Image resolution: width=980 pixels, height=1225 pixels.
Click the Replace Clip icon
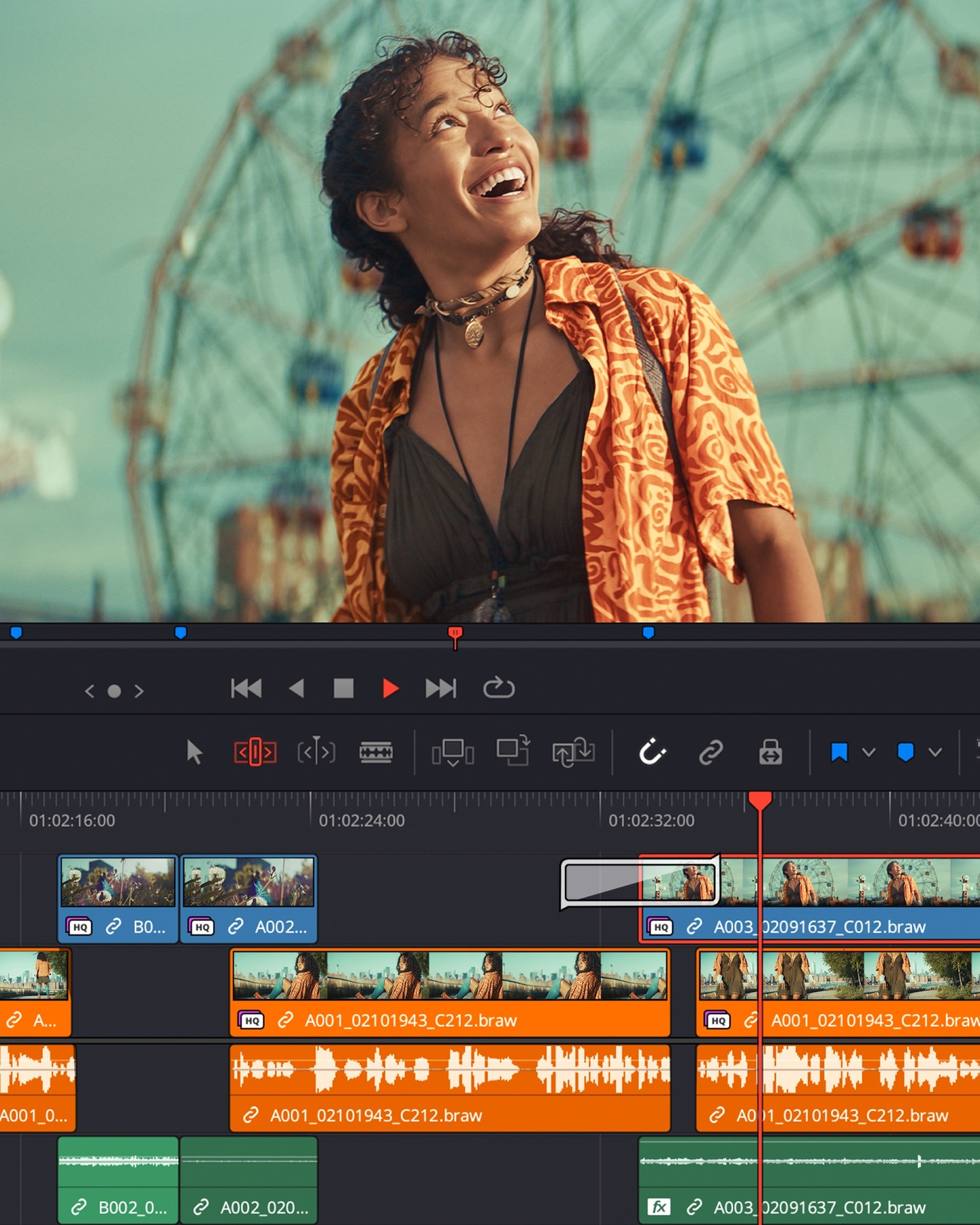(573, 753)
